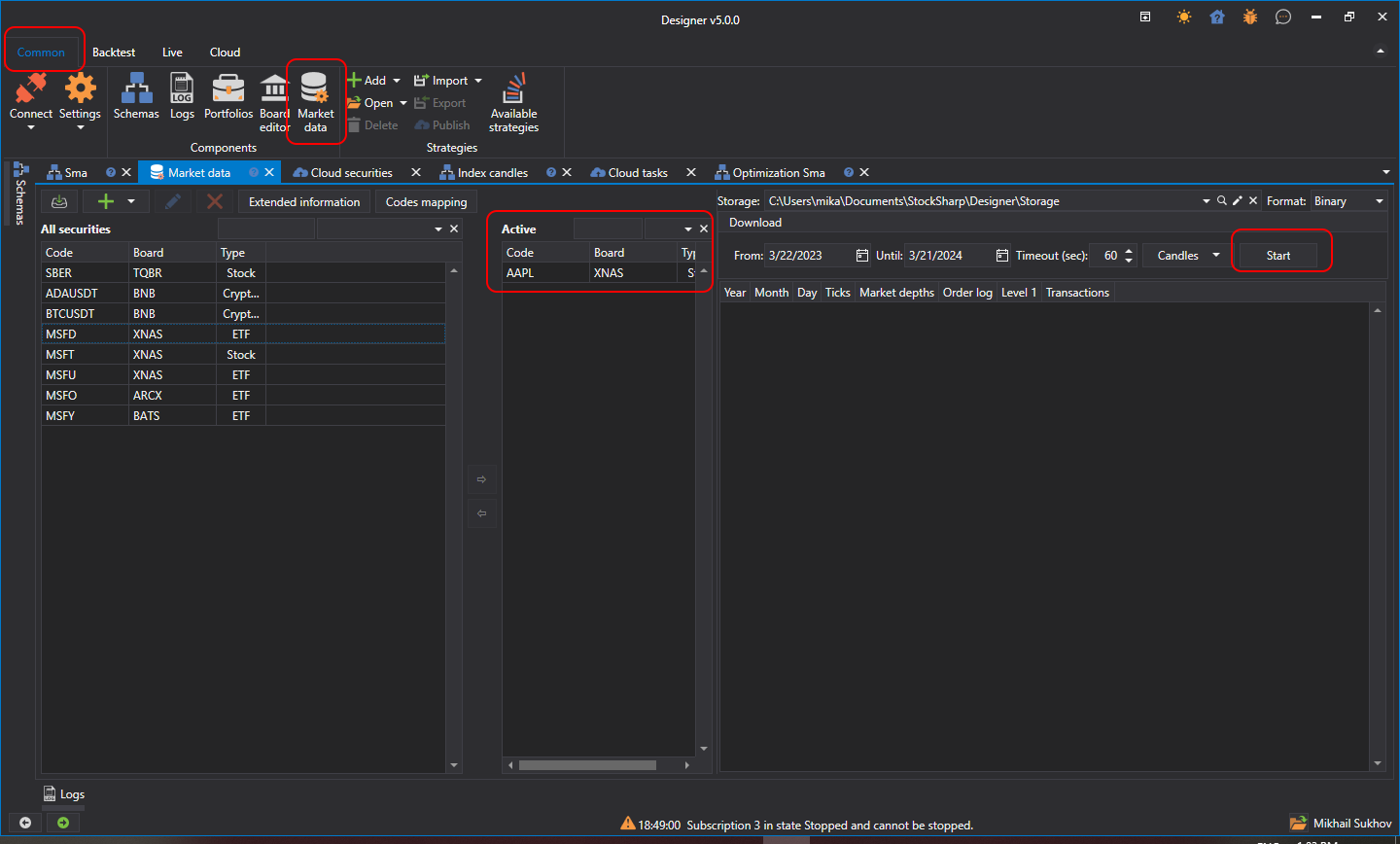
Task: Click the bug report icon
Action: [x=1250, y=17]
